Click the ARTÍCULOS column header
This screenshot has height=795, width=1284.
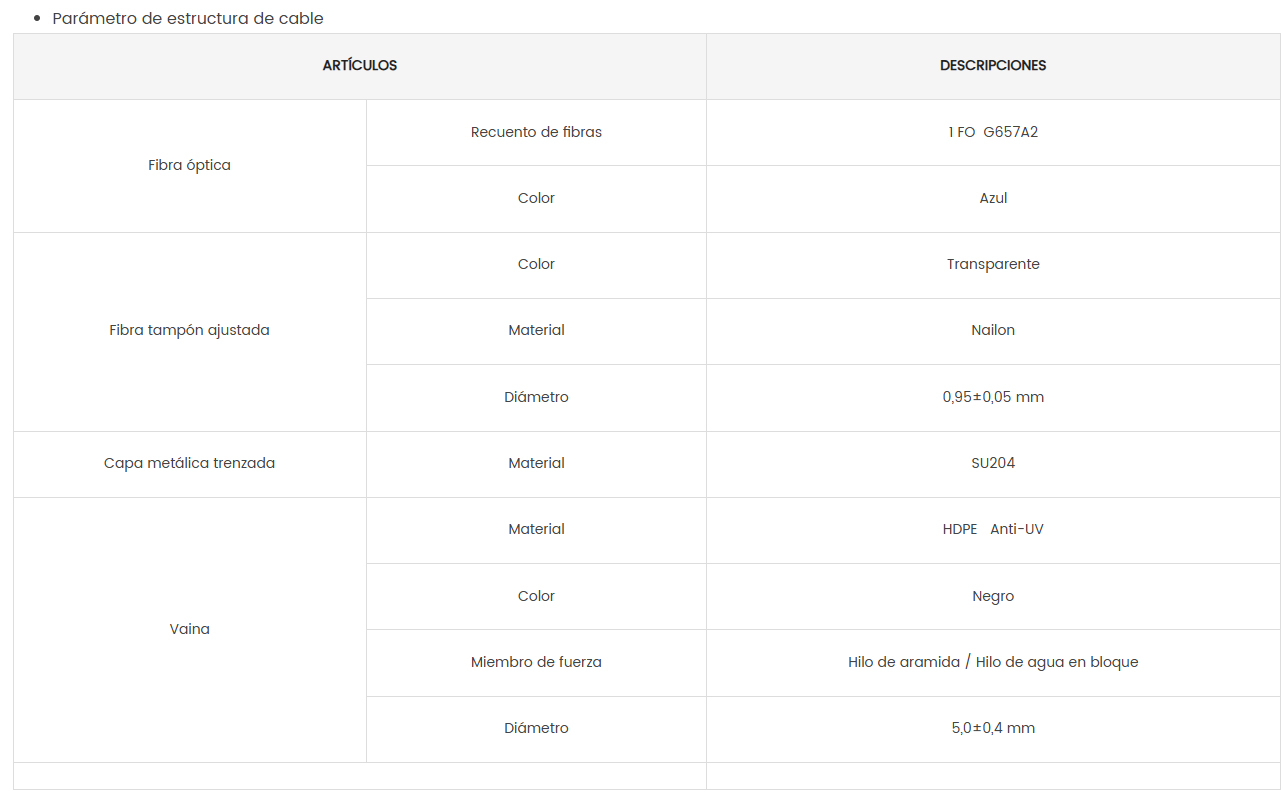[x=360, y=66]
